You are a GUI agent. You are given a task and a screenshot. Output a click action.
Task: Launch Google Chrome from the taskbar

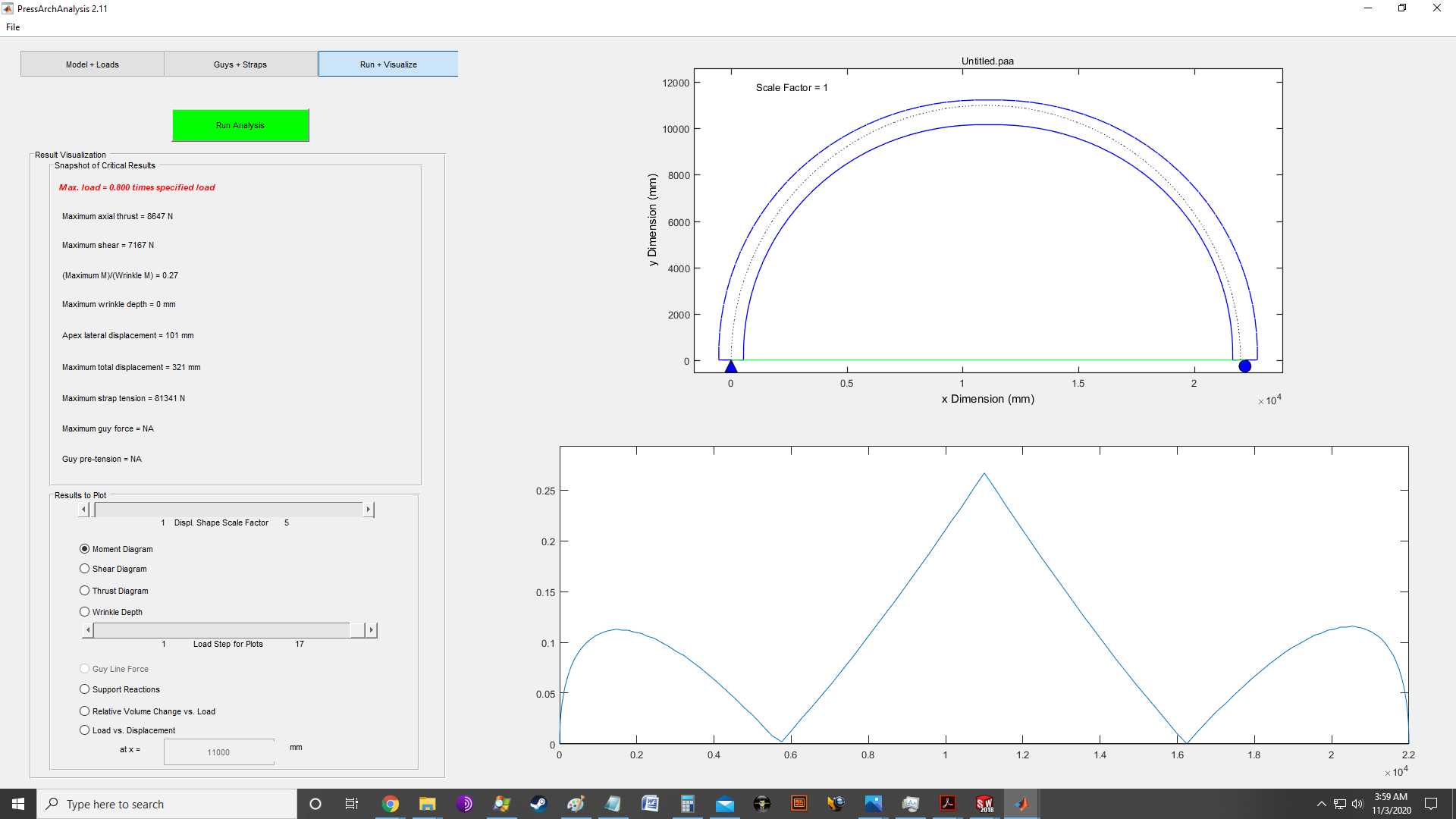click(391, 804)
